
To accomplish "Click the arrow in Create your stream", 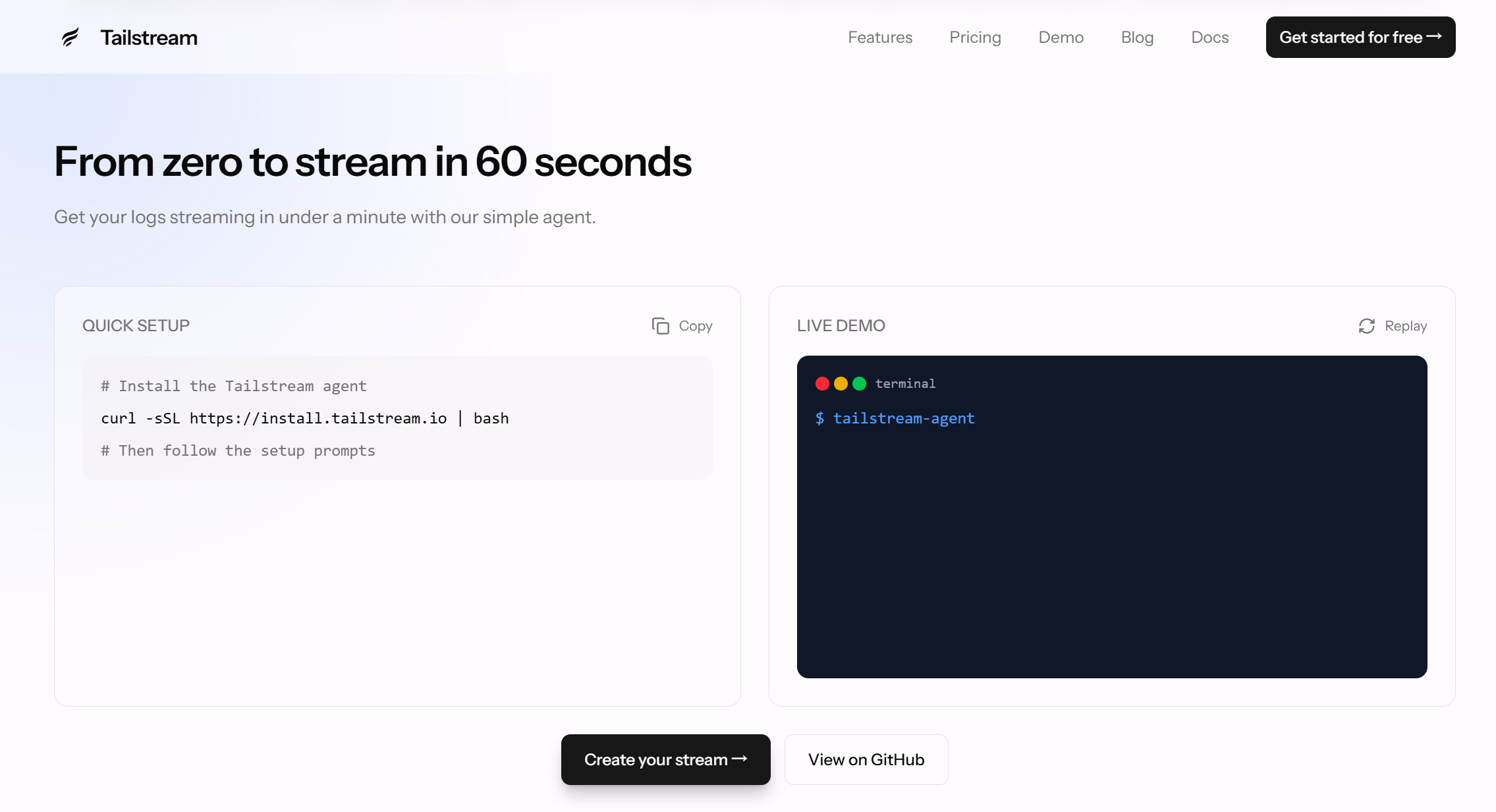I will coord(740,759).
